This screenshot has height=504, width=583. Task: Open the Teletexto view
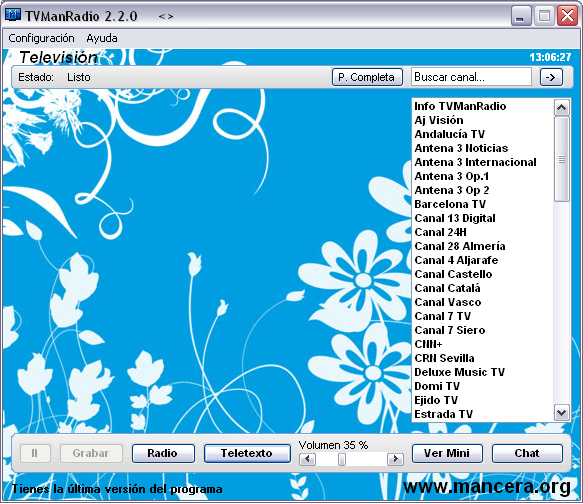point(247,453)
